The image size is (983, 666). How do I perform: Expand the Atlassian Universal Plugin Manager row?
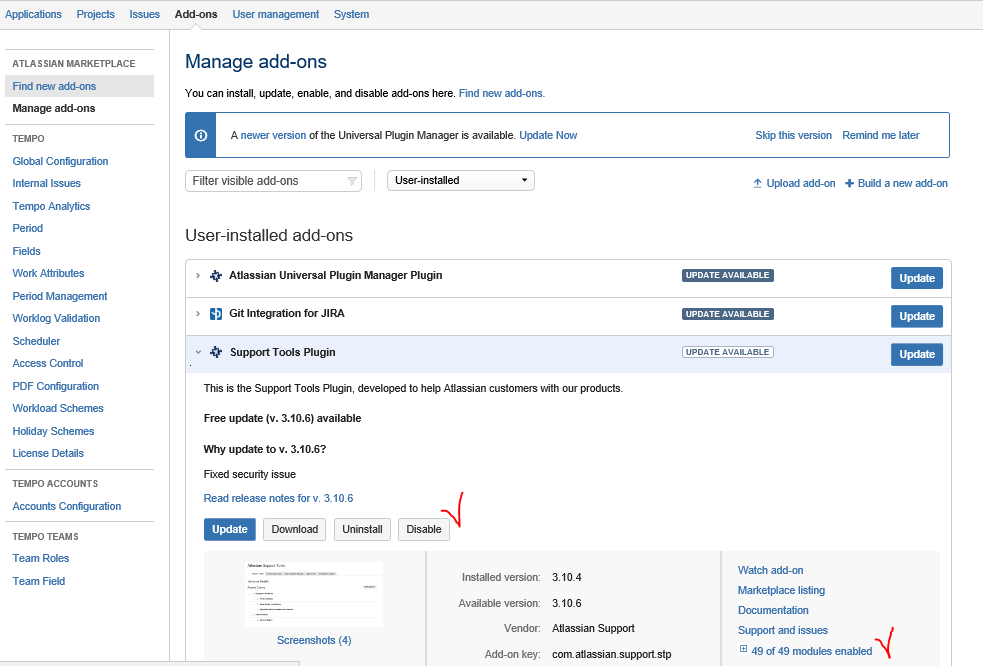[x=198, y=275]
